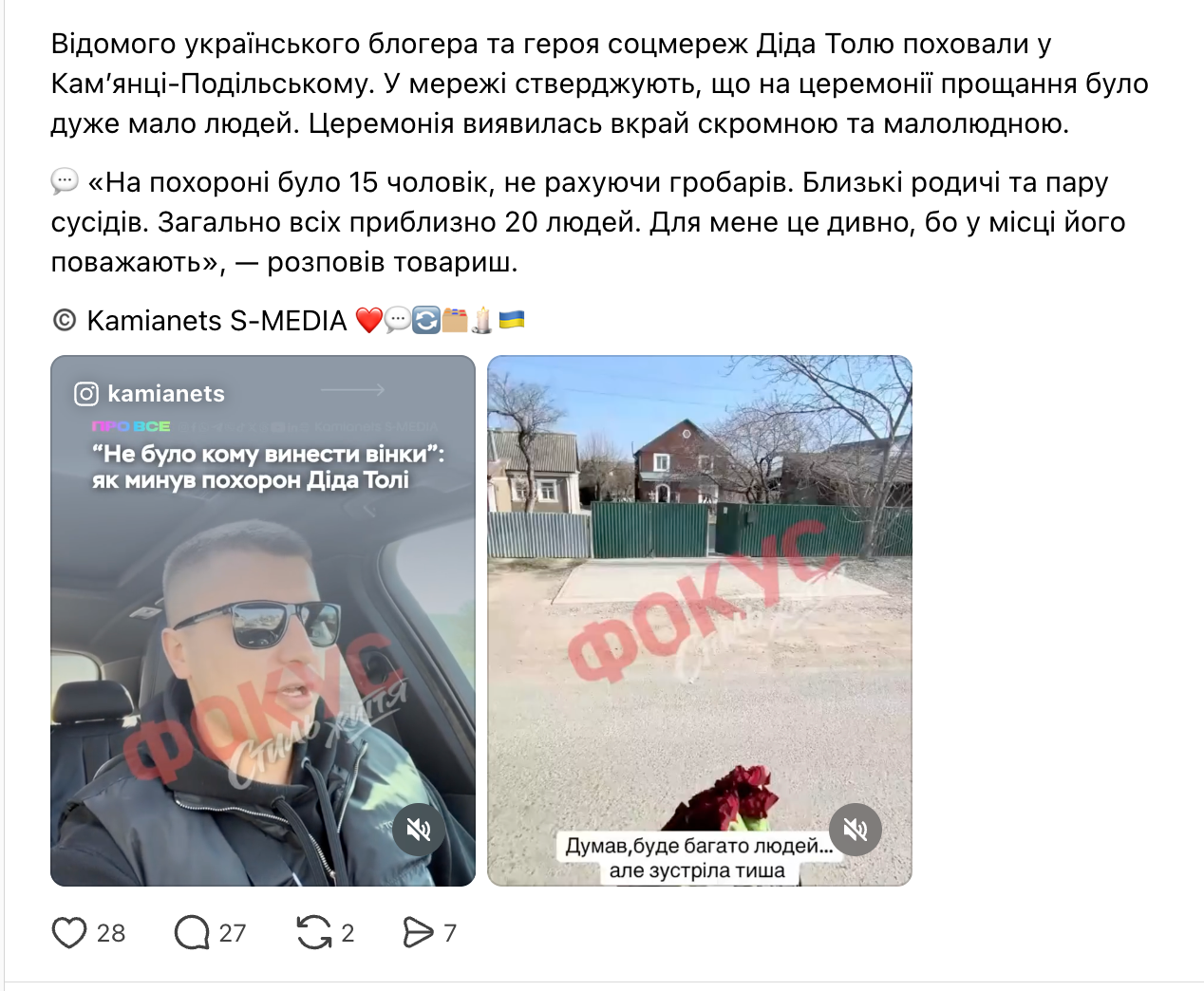Image resolution: width=1204 pixels, height=991 pixels.
Task: Click the like count 28
Action: tap(111, 933)
